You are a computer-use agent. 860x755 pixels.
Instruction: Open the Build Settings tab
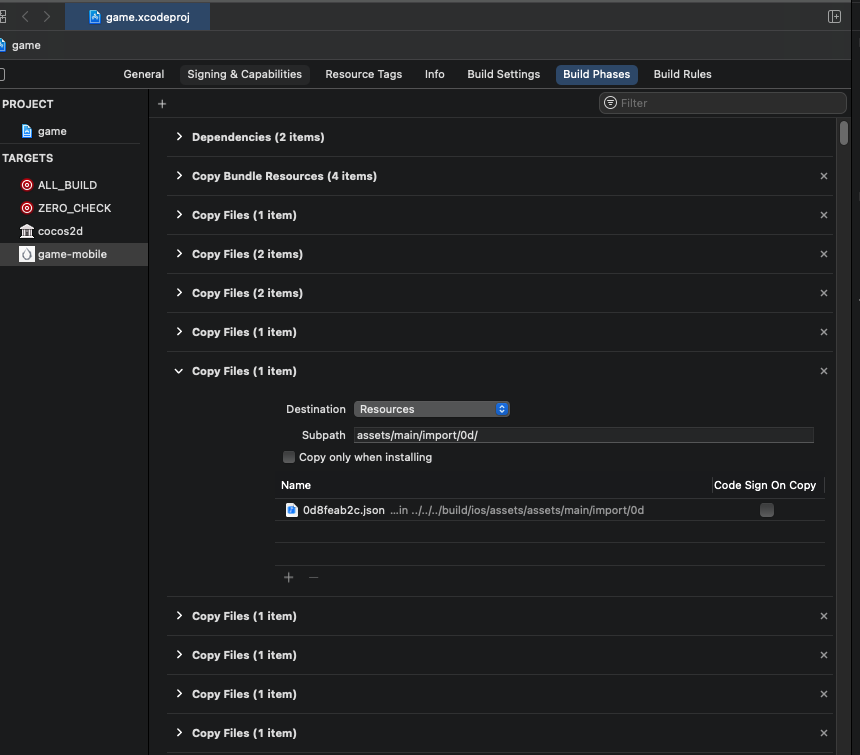503,74
